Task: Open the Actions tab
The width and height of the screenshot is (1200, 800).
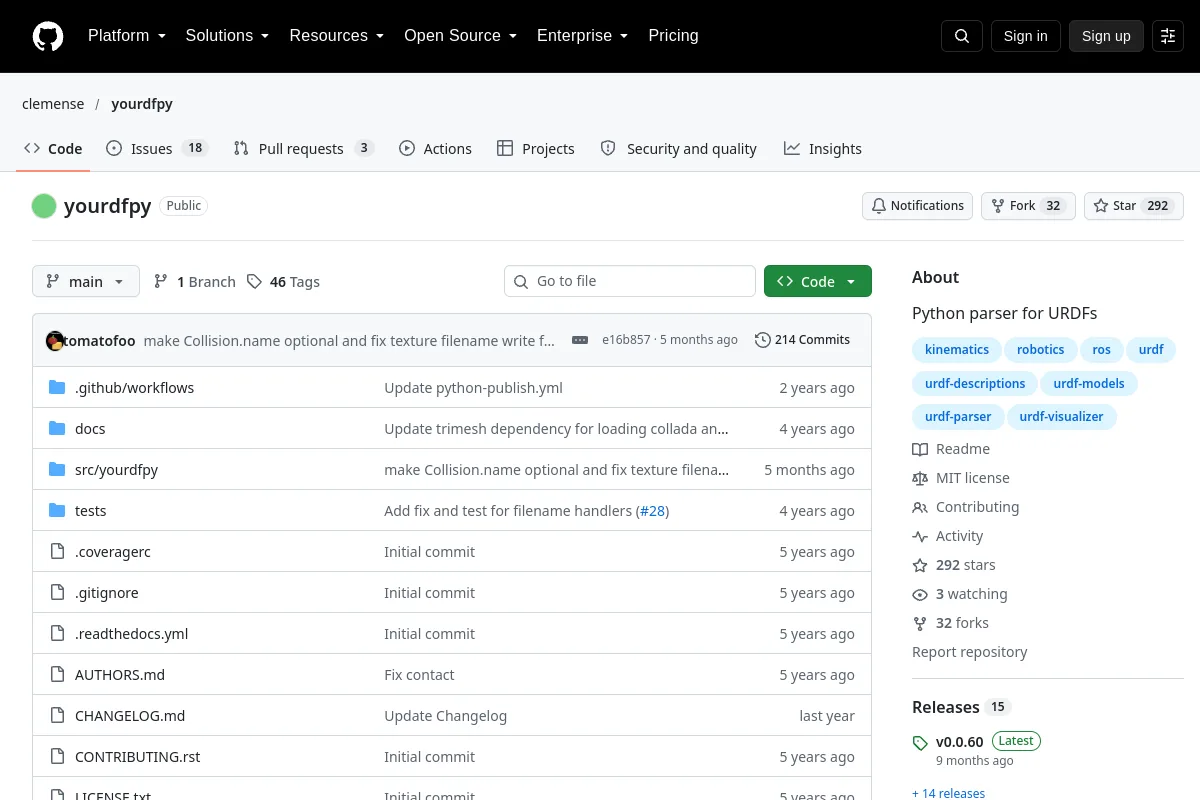Action: 435,149
